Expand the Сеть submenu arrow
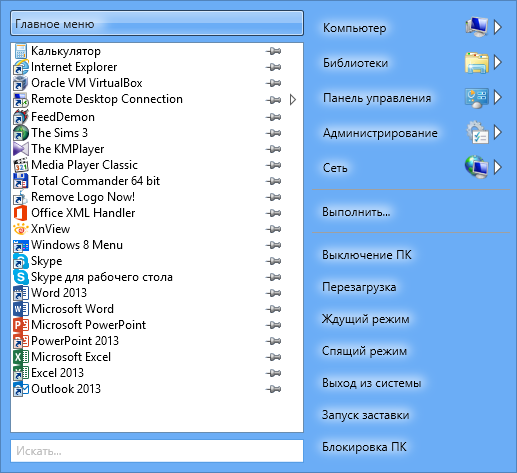This screenshot has width=517, height=473. 498,167
